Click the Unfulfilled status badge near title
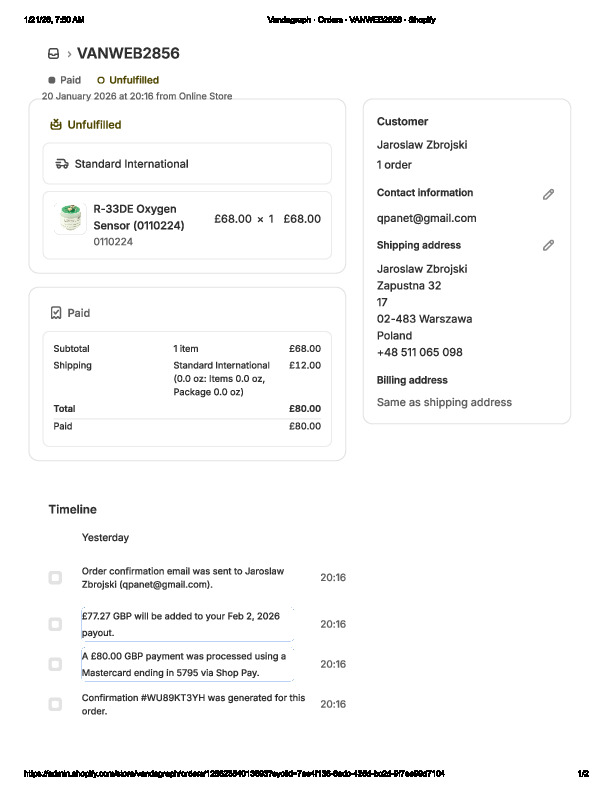This screenshot has height=792, width=612. click(128, 80)
